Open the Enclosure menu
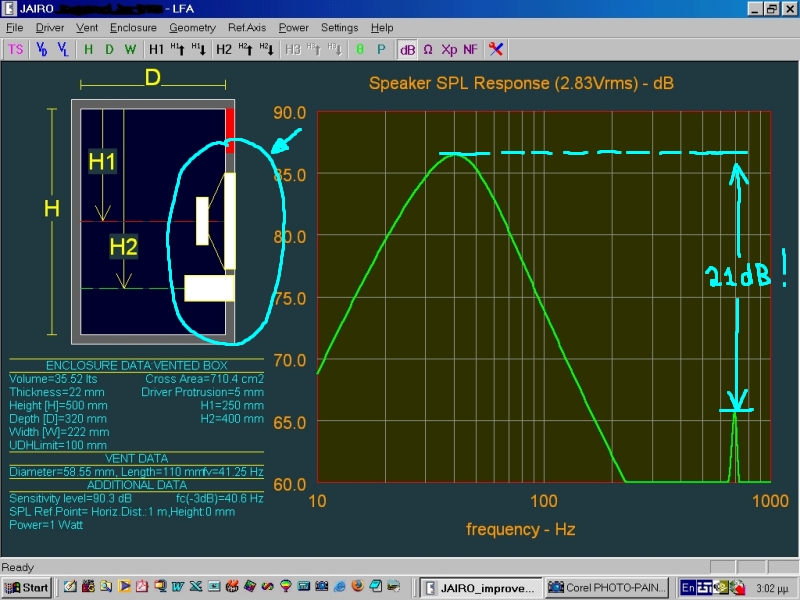This screenshot has width=800, height=600. pyautogui.click(x=133, y=28)
